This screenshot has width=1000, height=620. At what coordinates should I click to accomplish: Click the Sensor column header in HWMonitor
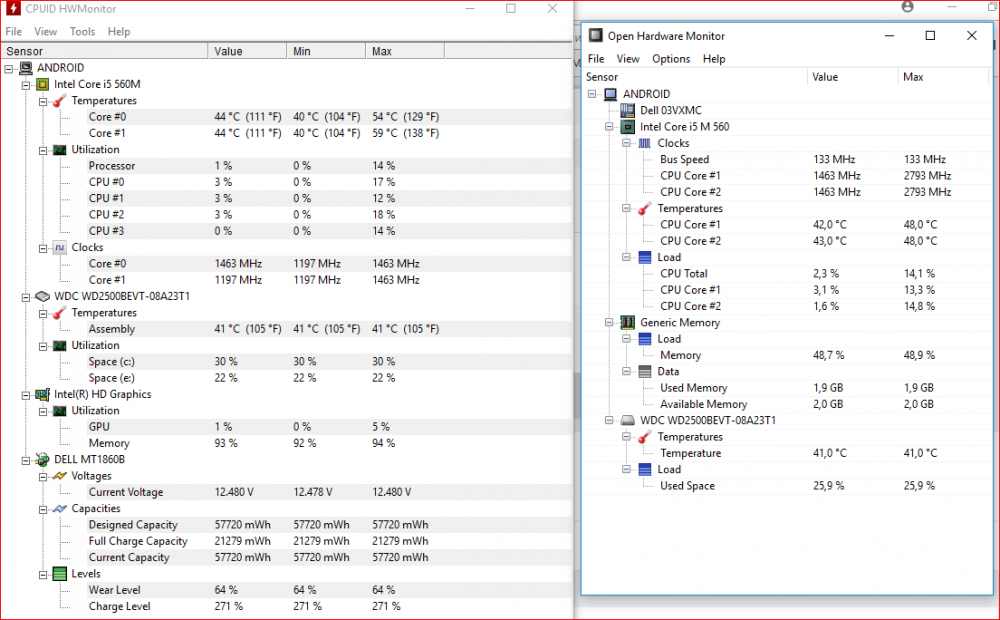[104, 51]
